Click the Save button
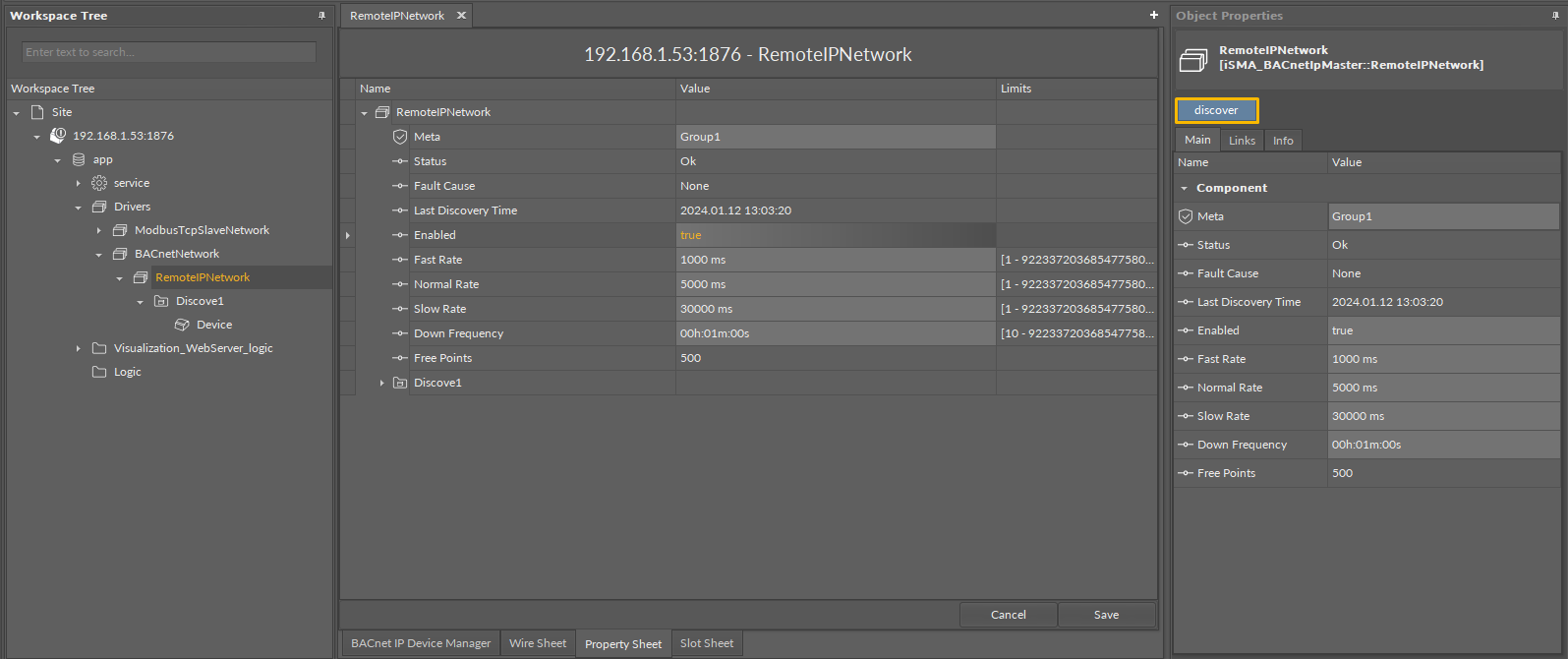Image resolution: width=1568 pixels, height=659 pixels. 1106,615
